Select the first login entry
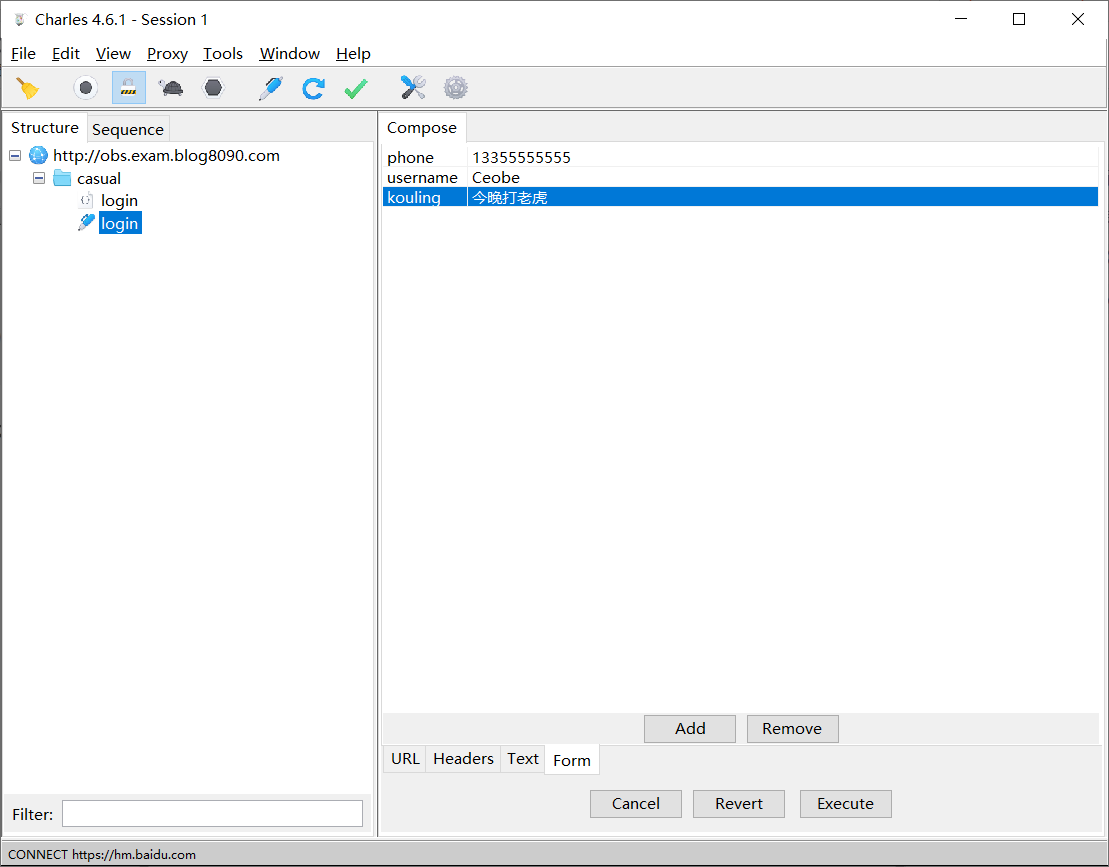Screen dimensions: 1109x867 click(119, 201)
